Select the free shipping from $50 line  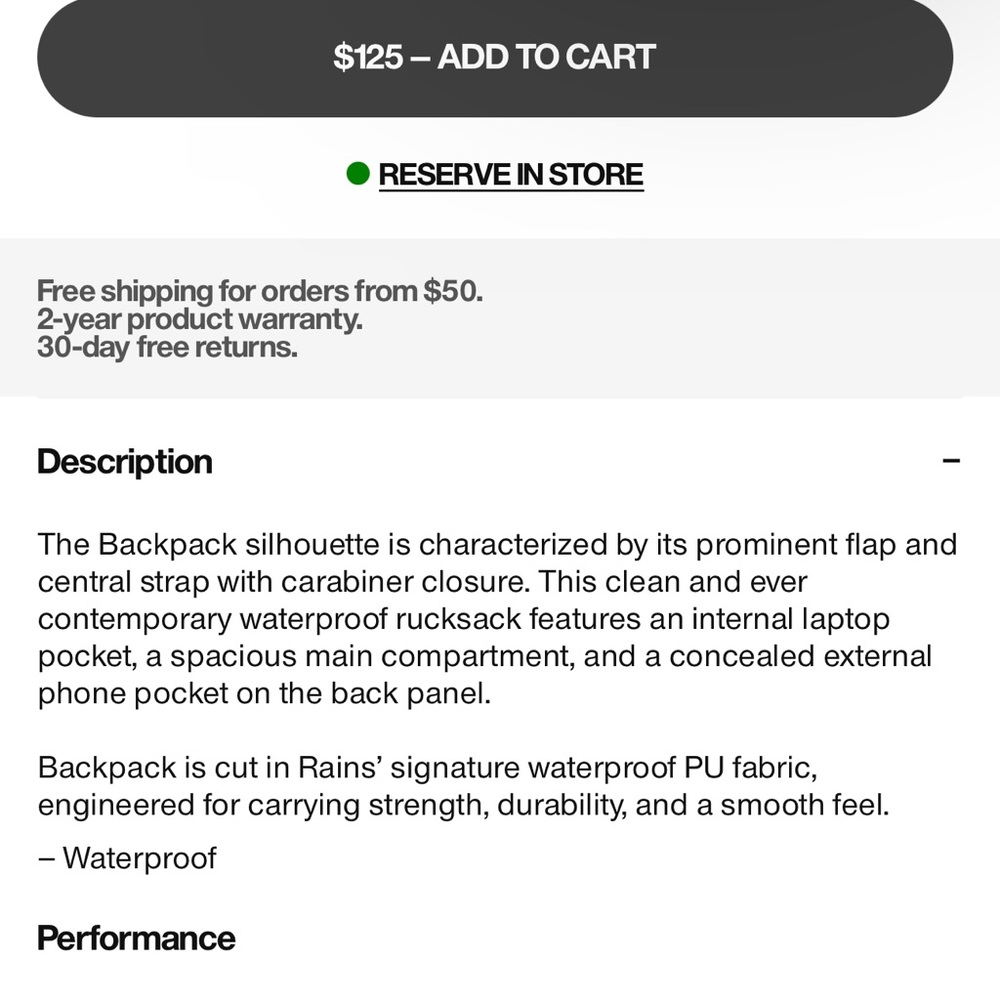point(260,291)
